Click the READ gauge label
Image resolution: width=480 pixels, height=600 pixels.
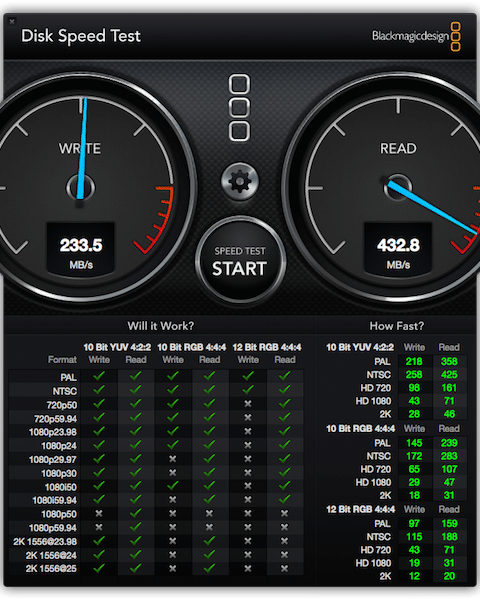398,148
